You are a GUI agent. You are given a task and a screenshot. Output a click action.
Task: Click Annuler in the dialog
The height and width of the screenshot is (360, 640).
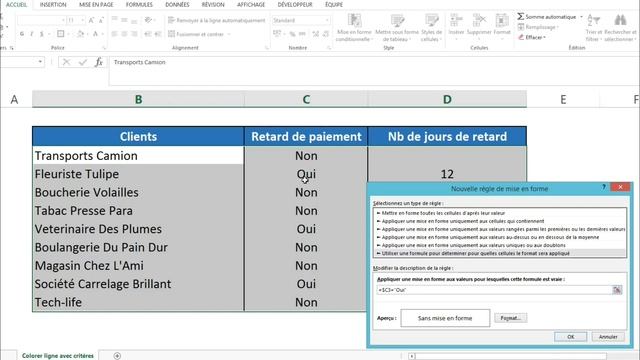point(608,337)
